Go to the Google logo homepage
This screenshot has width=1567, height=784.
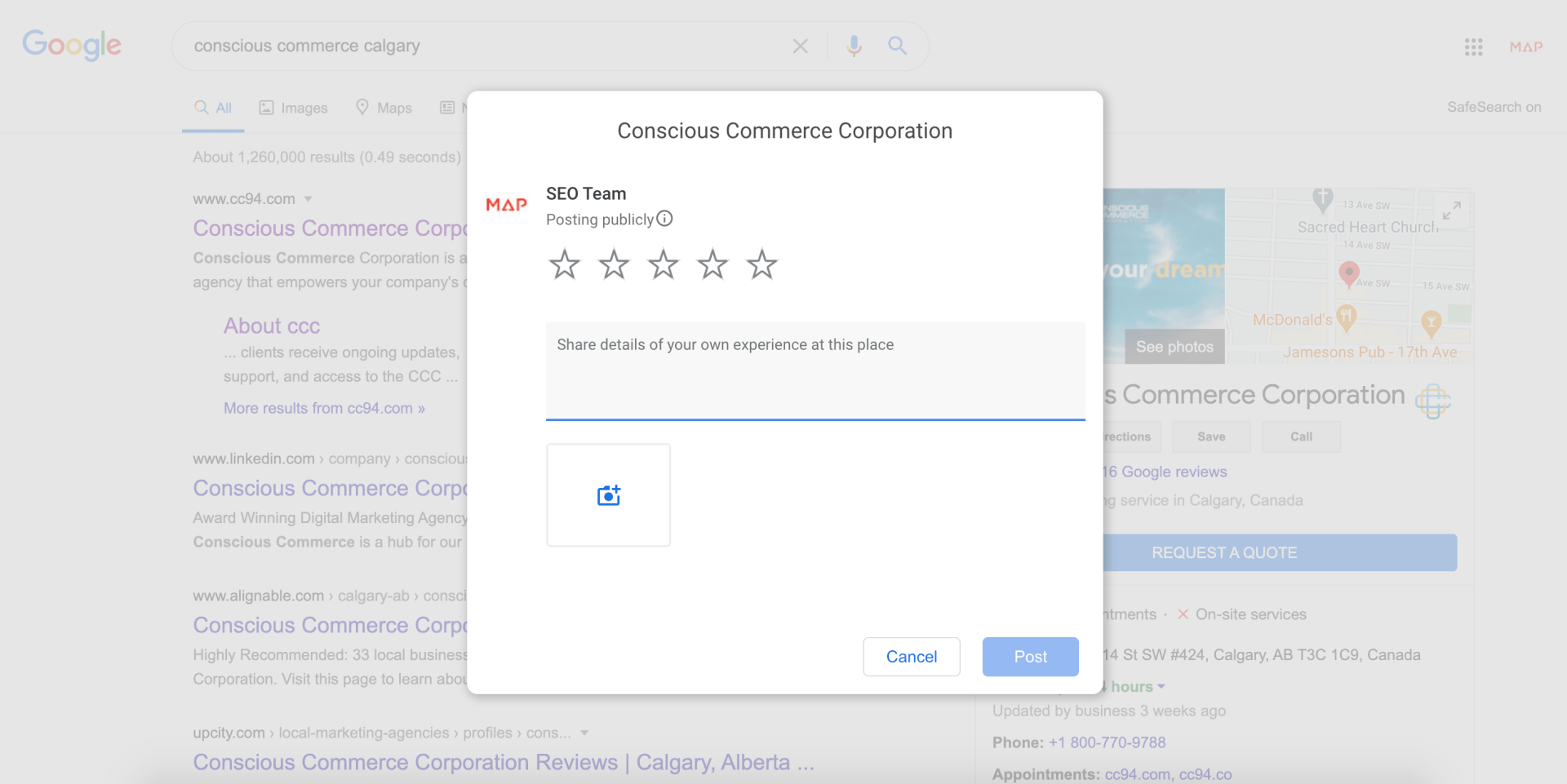click(72, 45)
